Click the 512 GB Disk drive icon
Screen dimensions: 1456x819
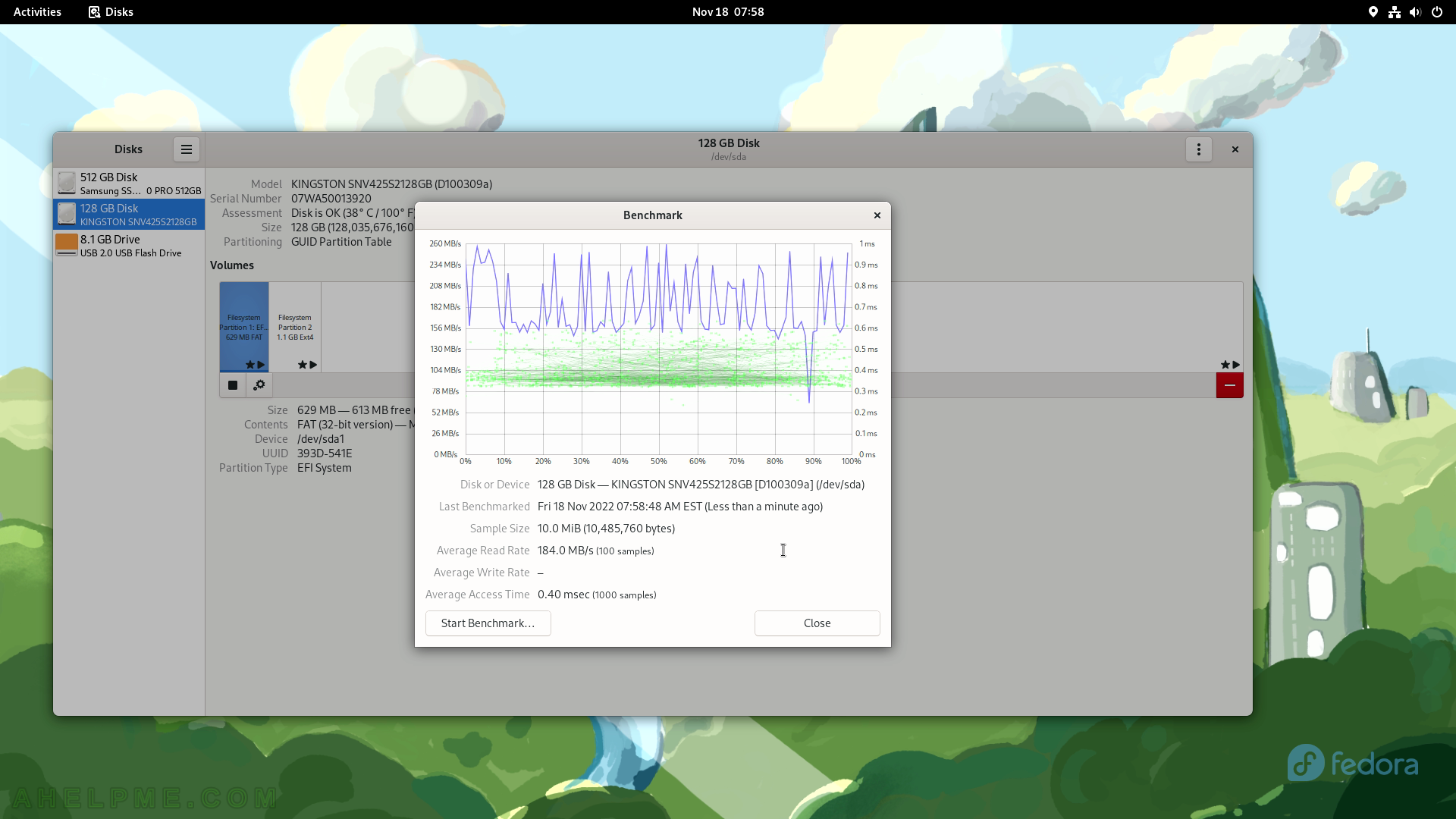[67, 184]
